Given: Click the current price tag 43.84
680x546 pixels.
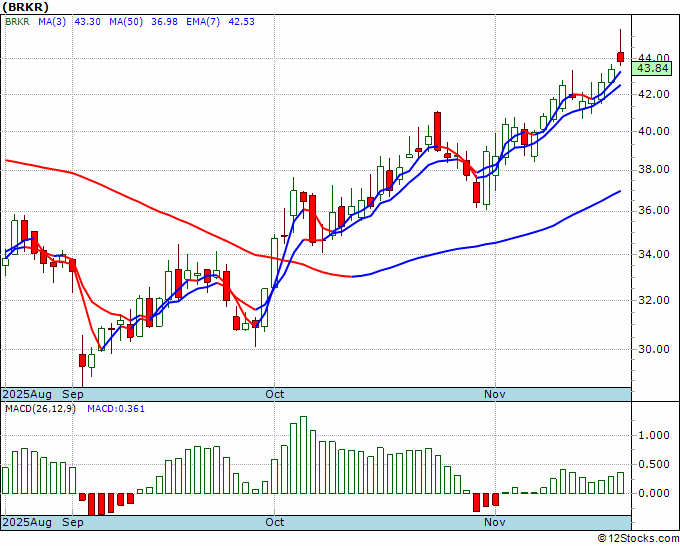Looking at the screenshot, I should 652,69.
